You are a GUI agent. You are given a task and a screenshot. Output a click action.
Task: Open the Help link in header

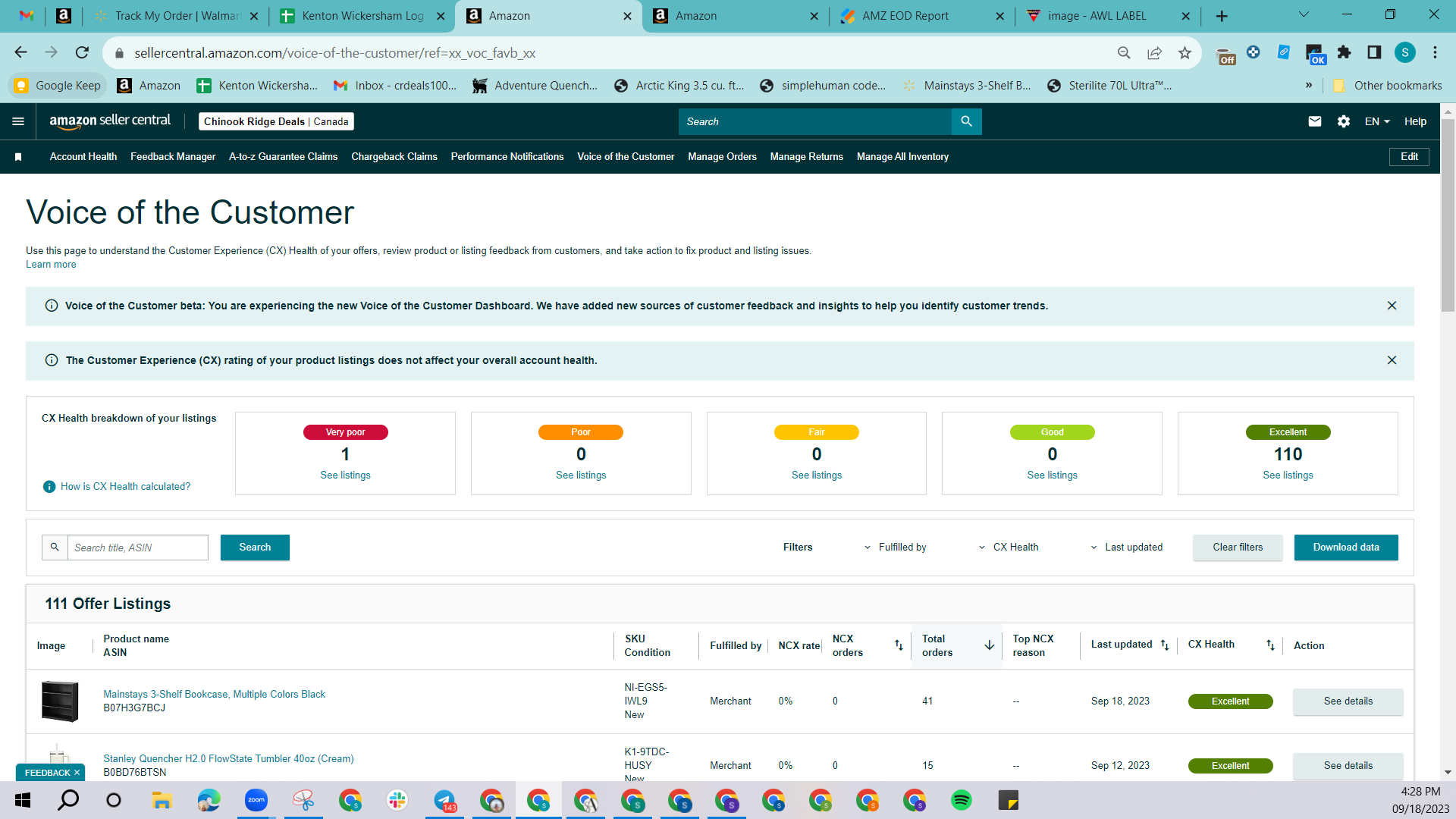click(x=1415, y=121)
